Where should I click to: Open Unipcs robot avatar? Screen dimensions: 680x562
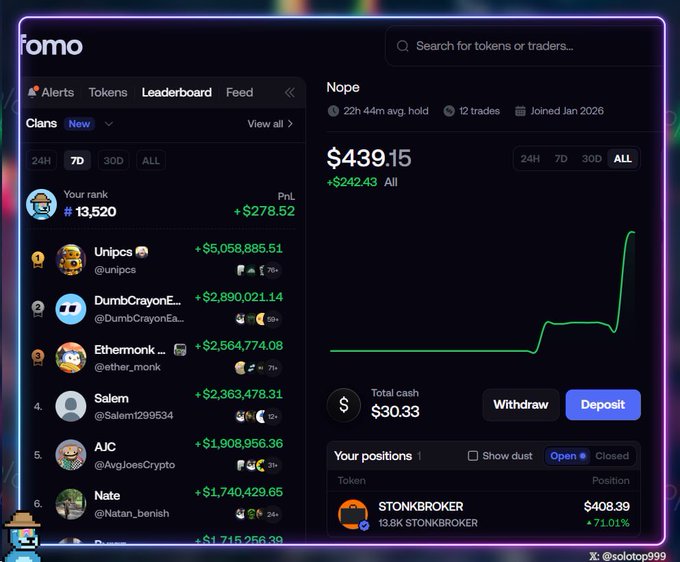point(71,260)
